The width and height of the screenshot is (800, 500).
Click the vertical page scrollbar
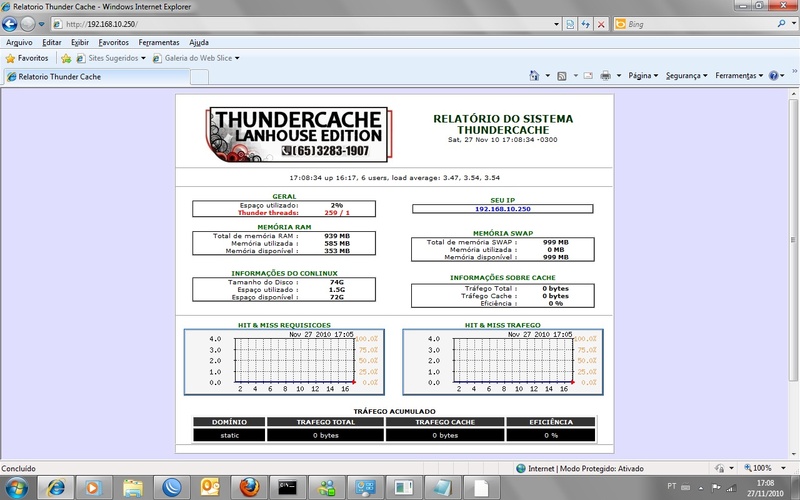click(x=793, y=240)
